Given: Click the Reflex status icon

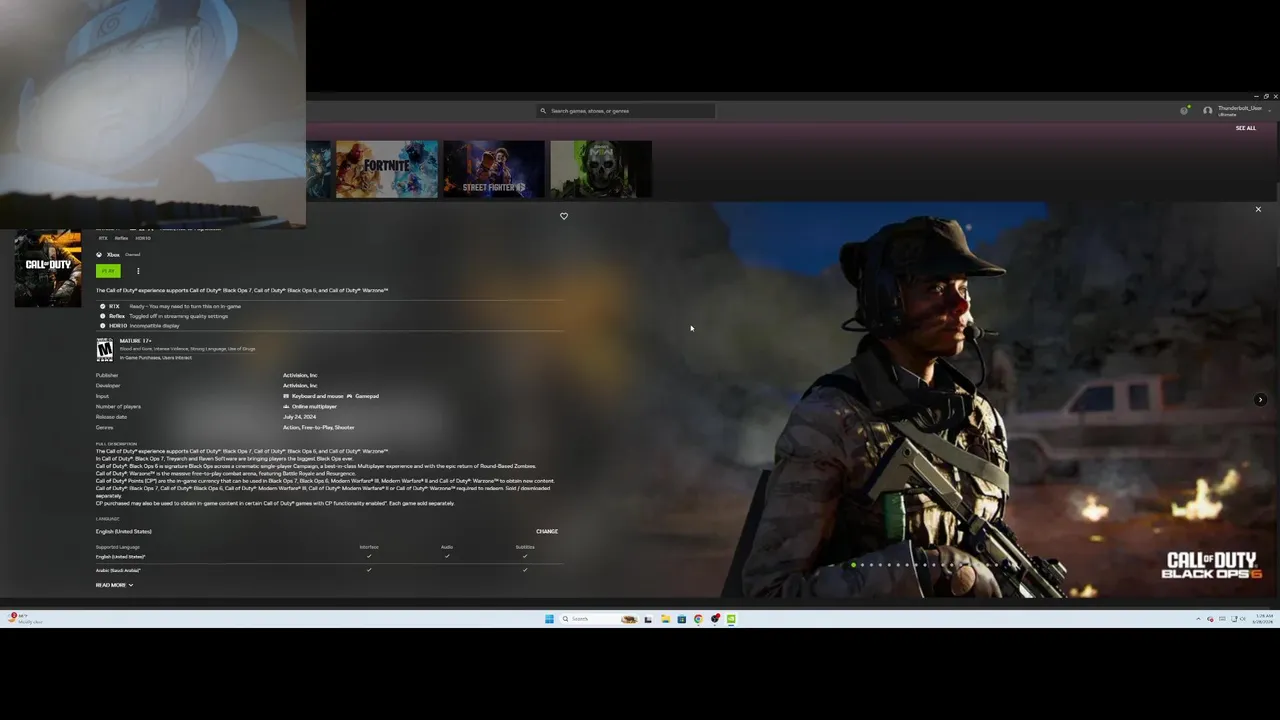Looking at the screenshot, I should point(102,316).
